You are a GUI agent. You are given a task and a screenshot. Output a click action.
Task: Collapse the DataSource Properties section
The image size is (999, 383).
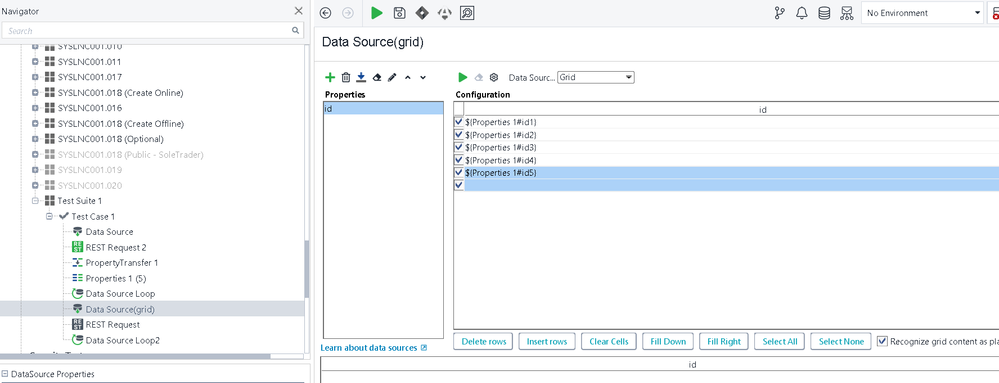tap(5, 374)
